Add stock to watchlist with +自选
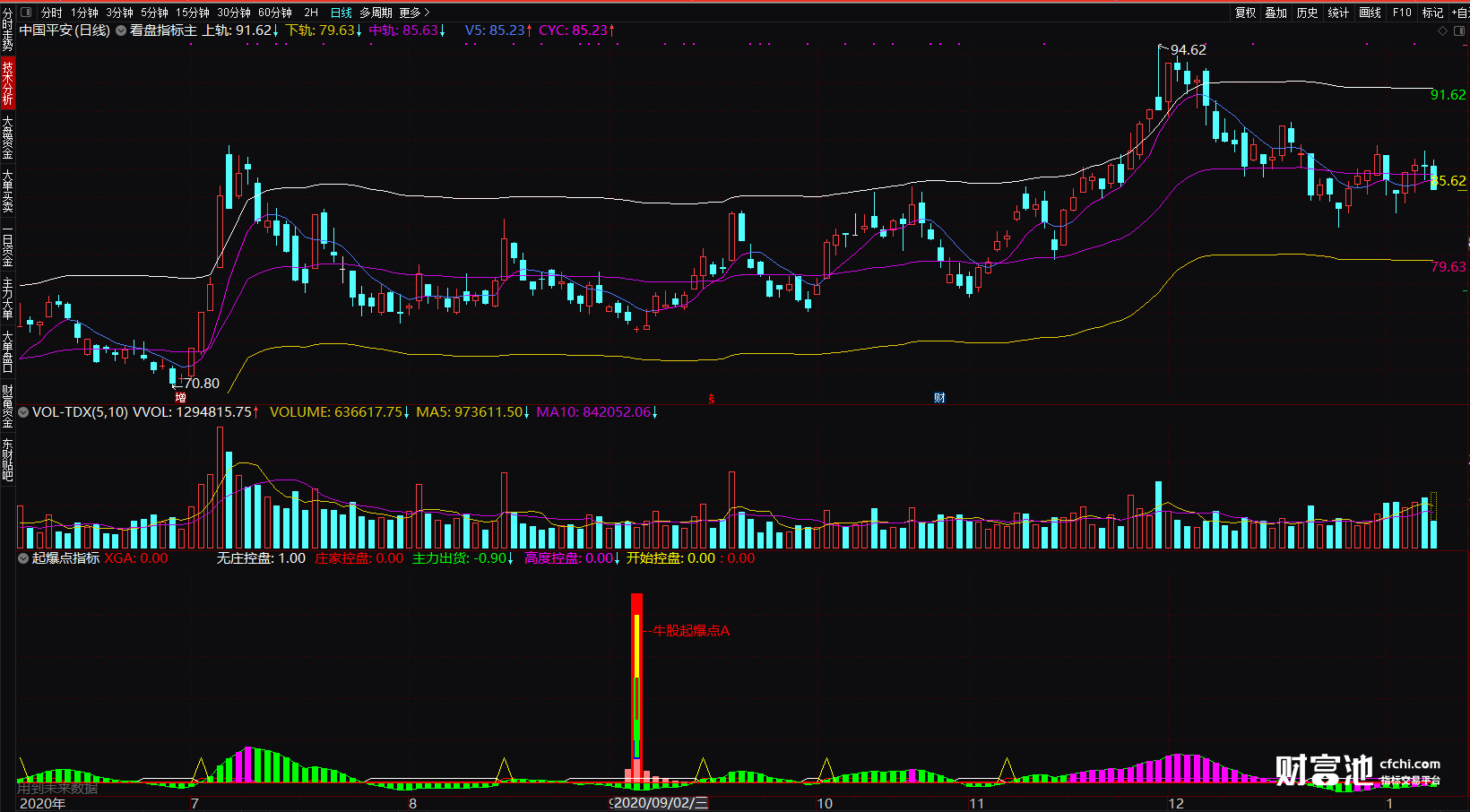 point(1461,13)
